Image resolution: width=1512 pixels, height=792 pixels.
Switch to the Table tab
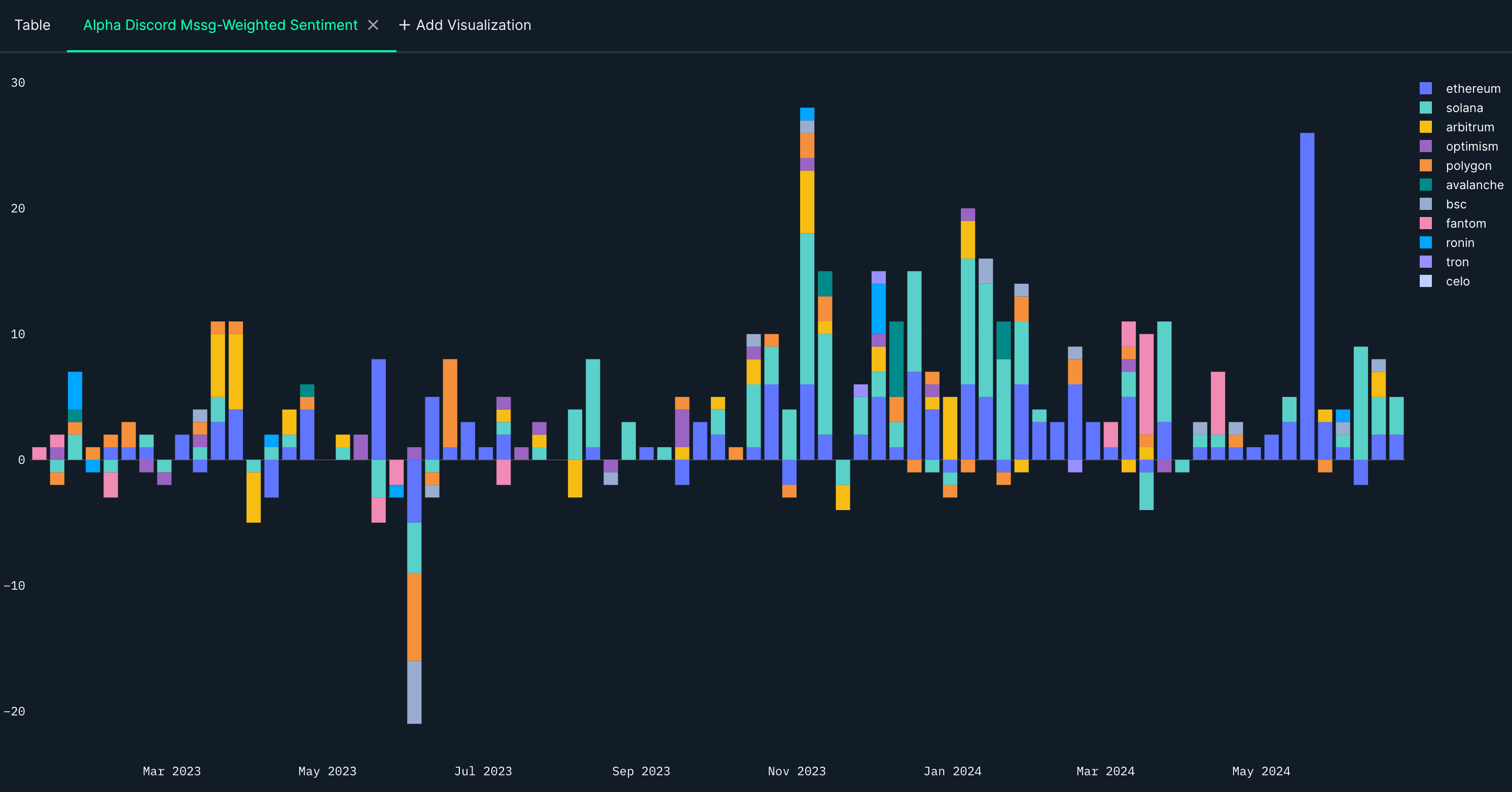point(32,25)
